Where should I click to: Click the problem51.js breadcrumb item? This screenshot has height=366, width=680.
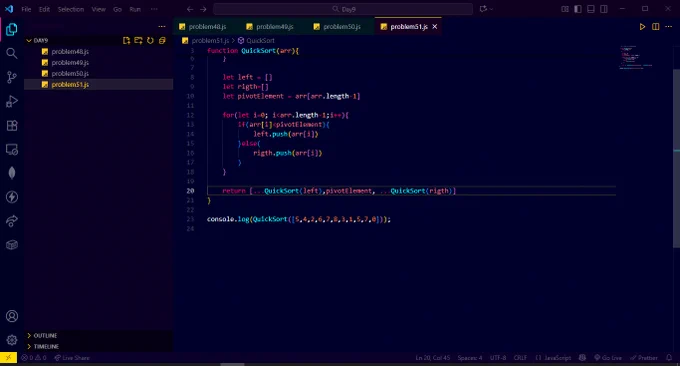click(x=206, y=40)
